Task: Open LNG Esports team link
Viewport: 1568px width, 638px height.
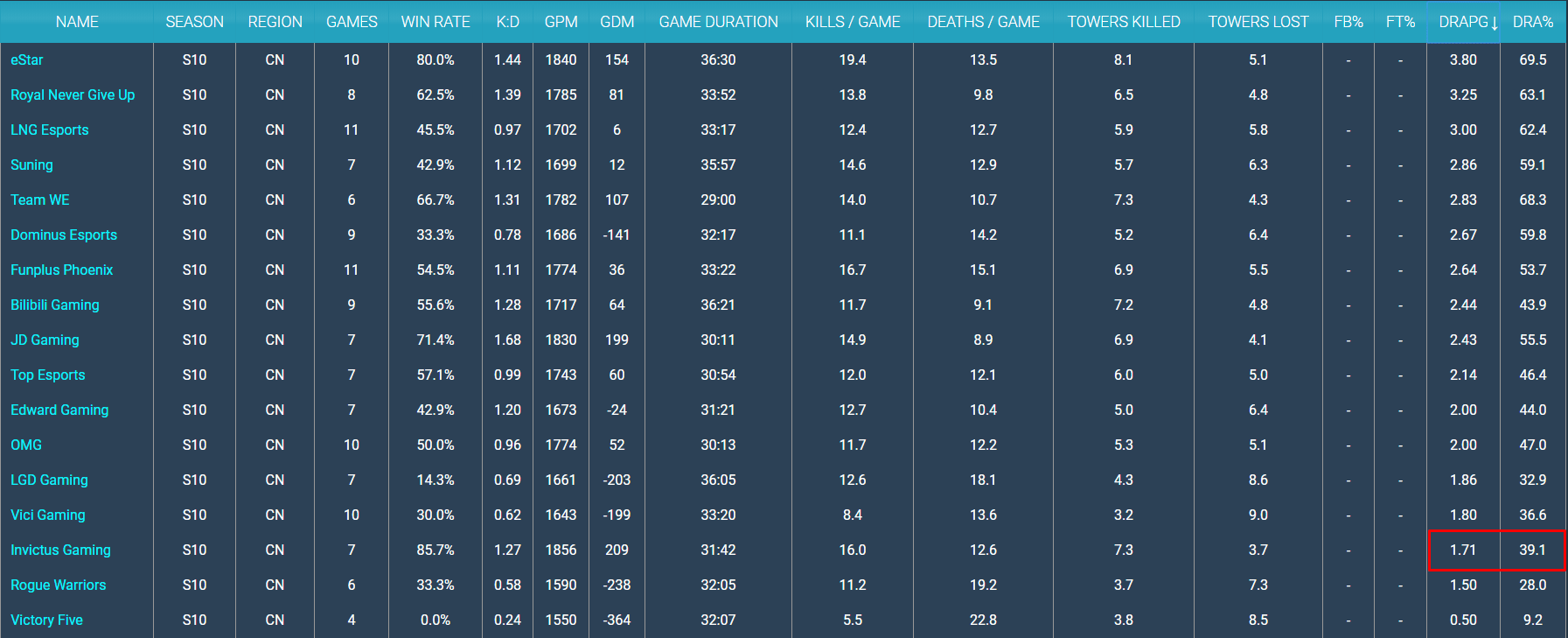Action: click(x=50, y=130)
